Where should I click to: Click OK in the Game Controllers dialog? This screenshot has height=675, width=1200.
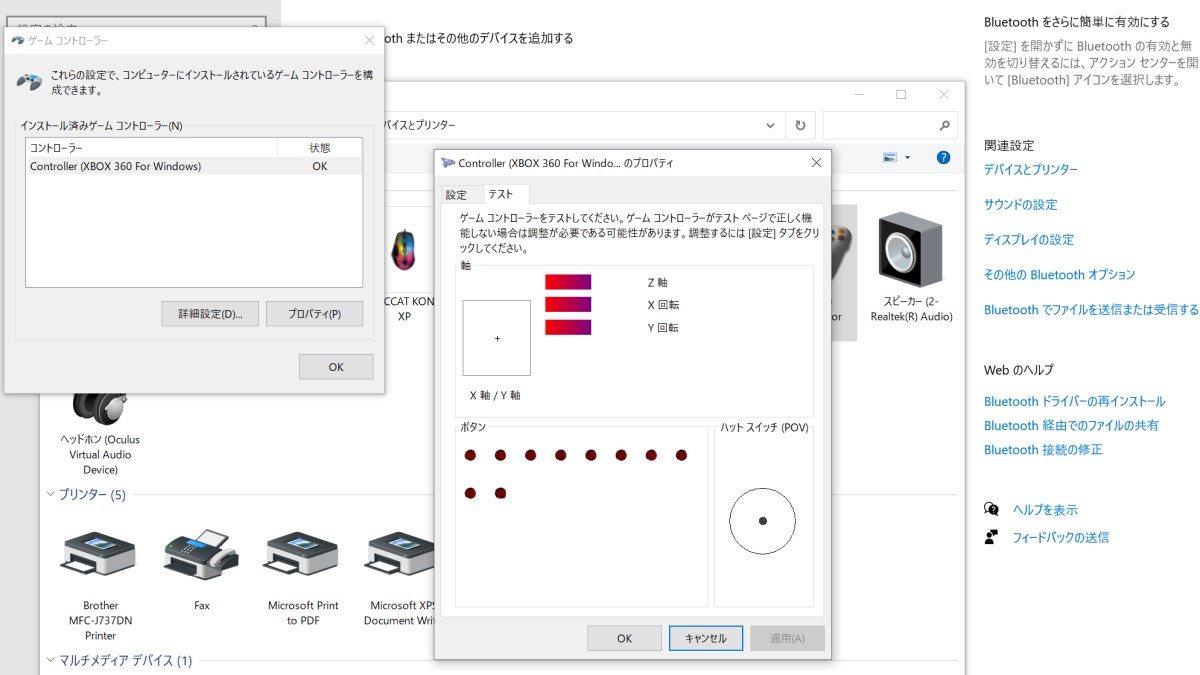pyautogui.click(x=336, y=367)
